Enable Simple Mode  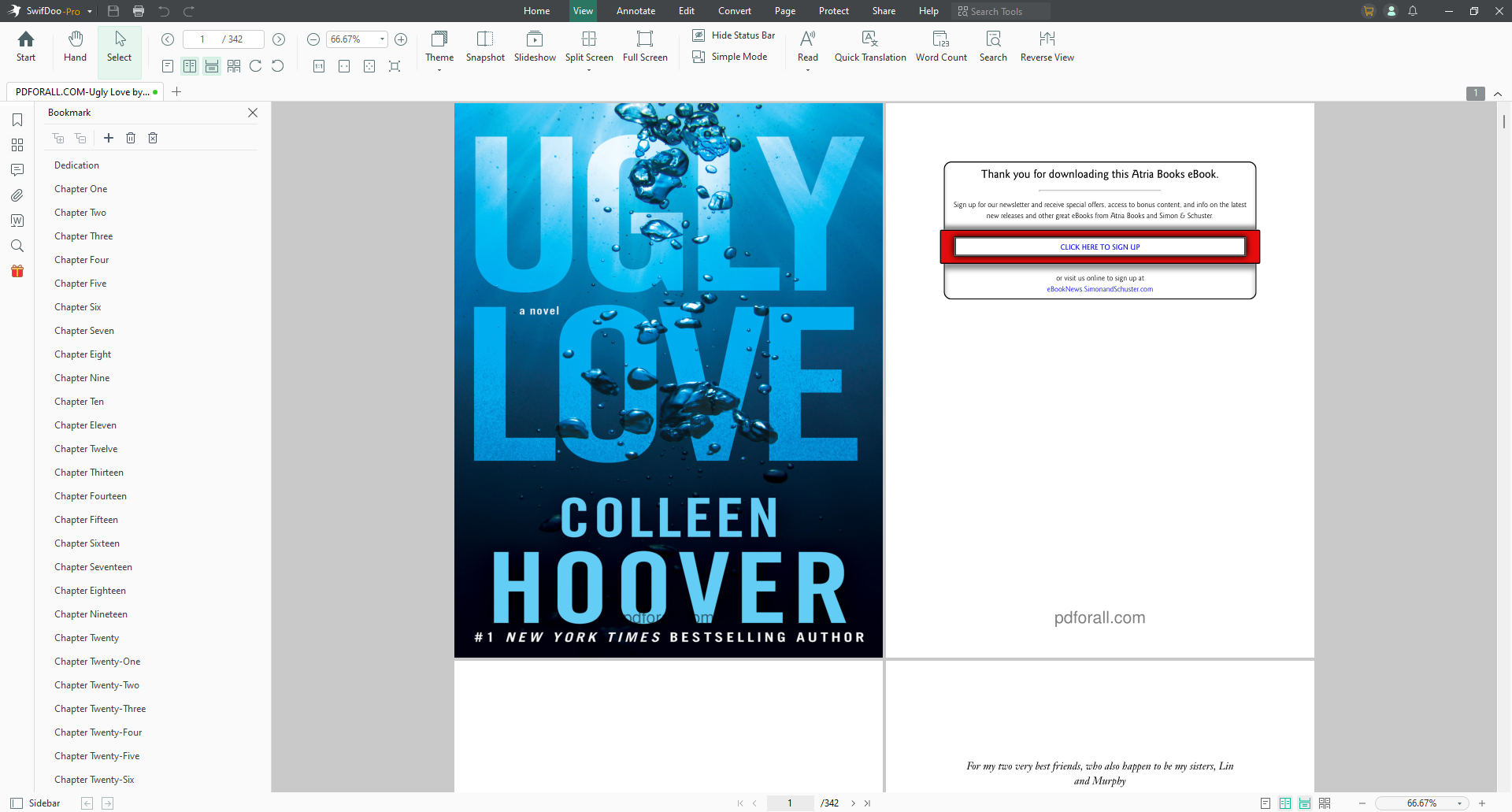[730, 57]
